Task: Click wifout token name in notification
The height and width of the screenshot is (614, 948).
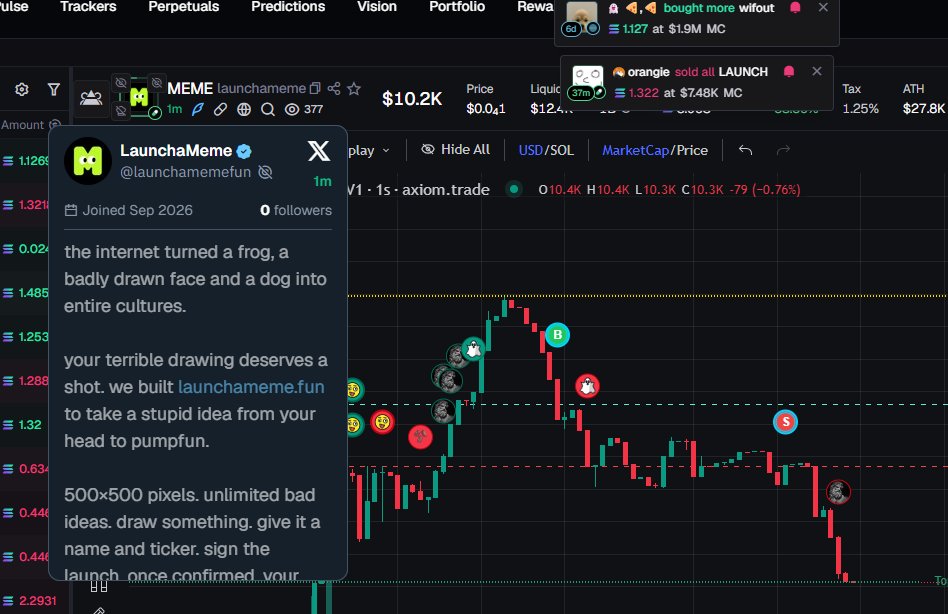Action: point(756,8)
